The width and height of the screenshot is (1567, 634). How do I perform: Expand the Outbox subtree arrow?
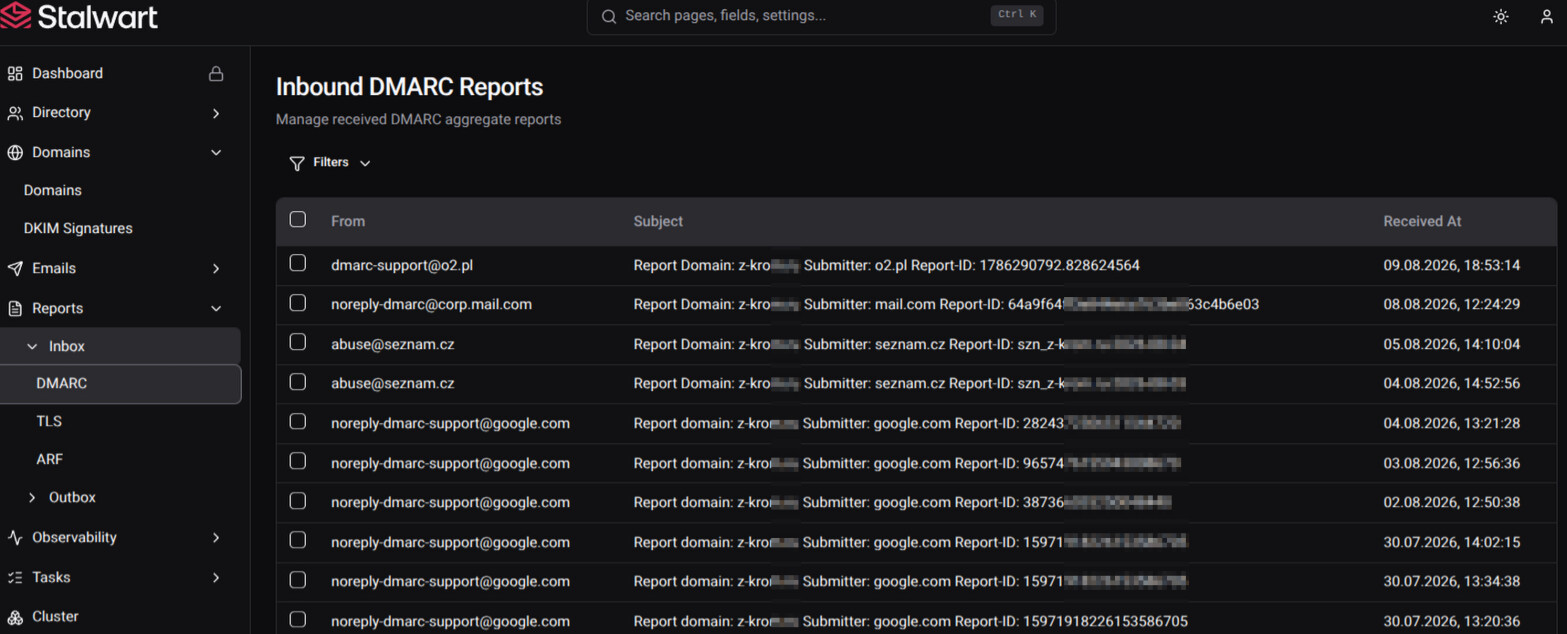point(32,498)
